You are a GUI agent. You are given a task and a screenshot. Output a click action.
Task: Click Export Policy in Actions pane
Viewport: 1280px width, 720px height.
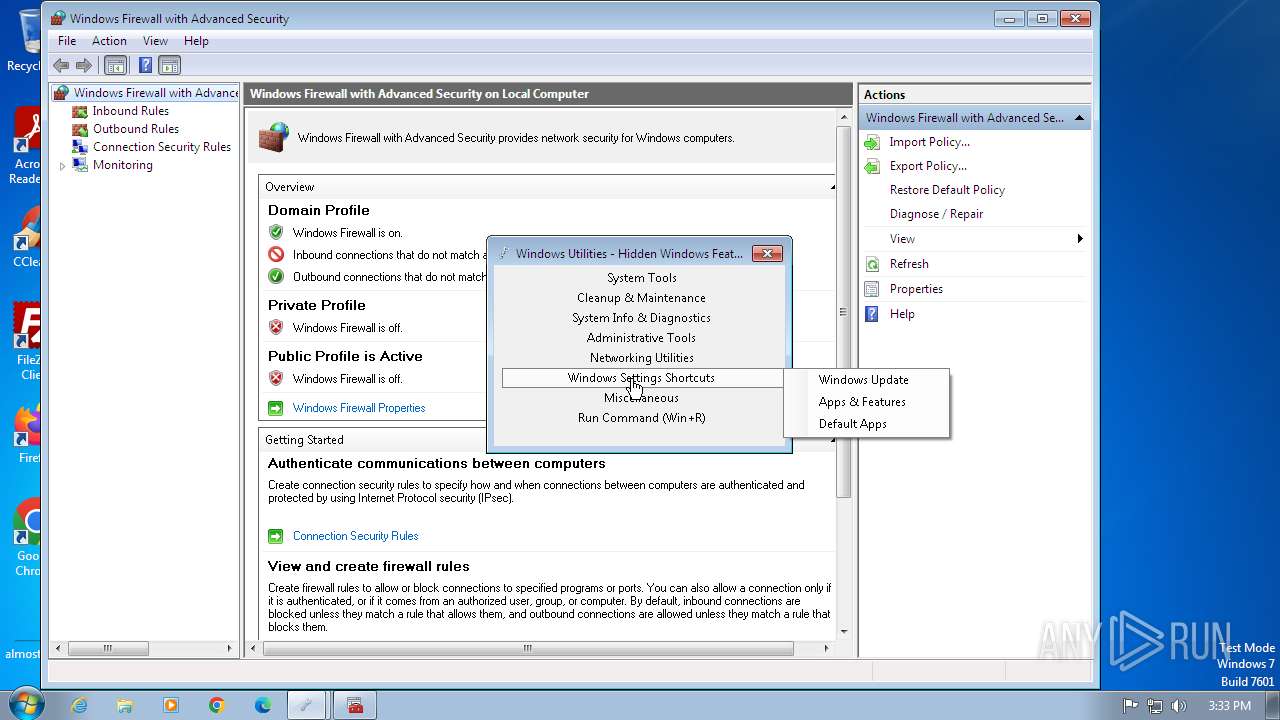click(x=928, y=166)
